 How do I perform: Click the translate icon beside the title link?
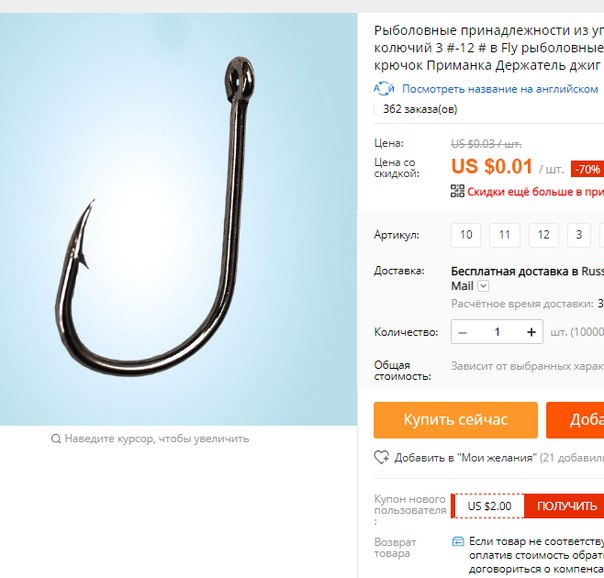tap(384, 89)
